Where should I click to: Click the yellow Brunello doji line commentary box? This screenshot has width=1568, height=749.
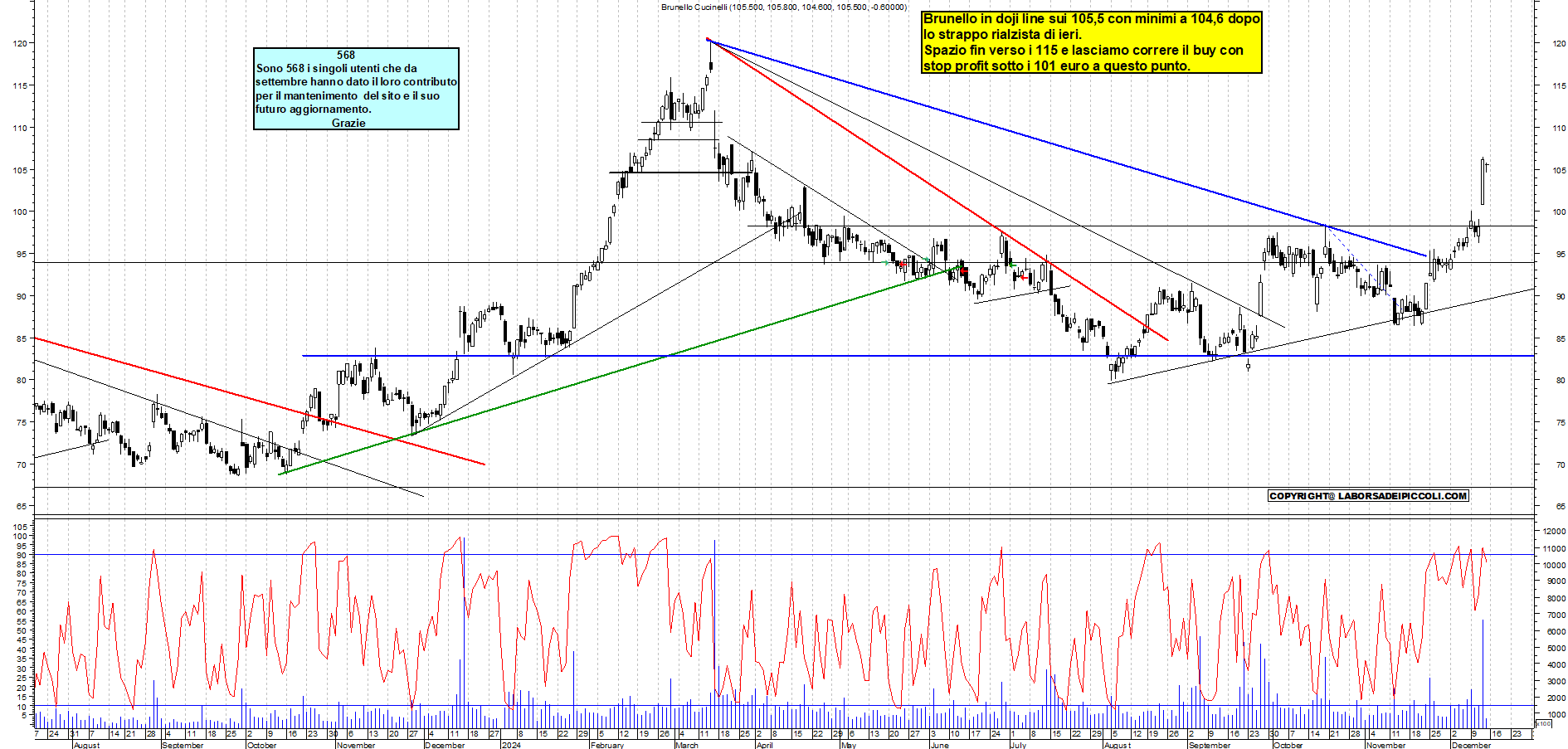(1091, 42)
